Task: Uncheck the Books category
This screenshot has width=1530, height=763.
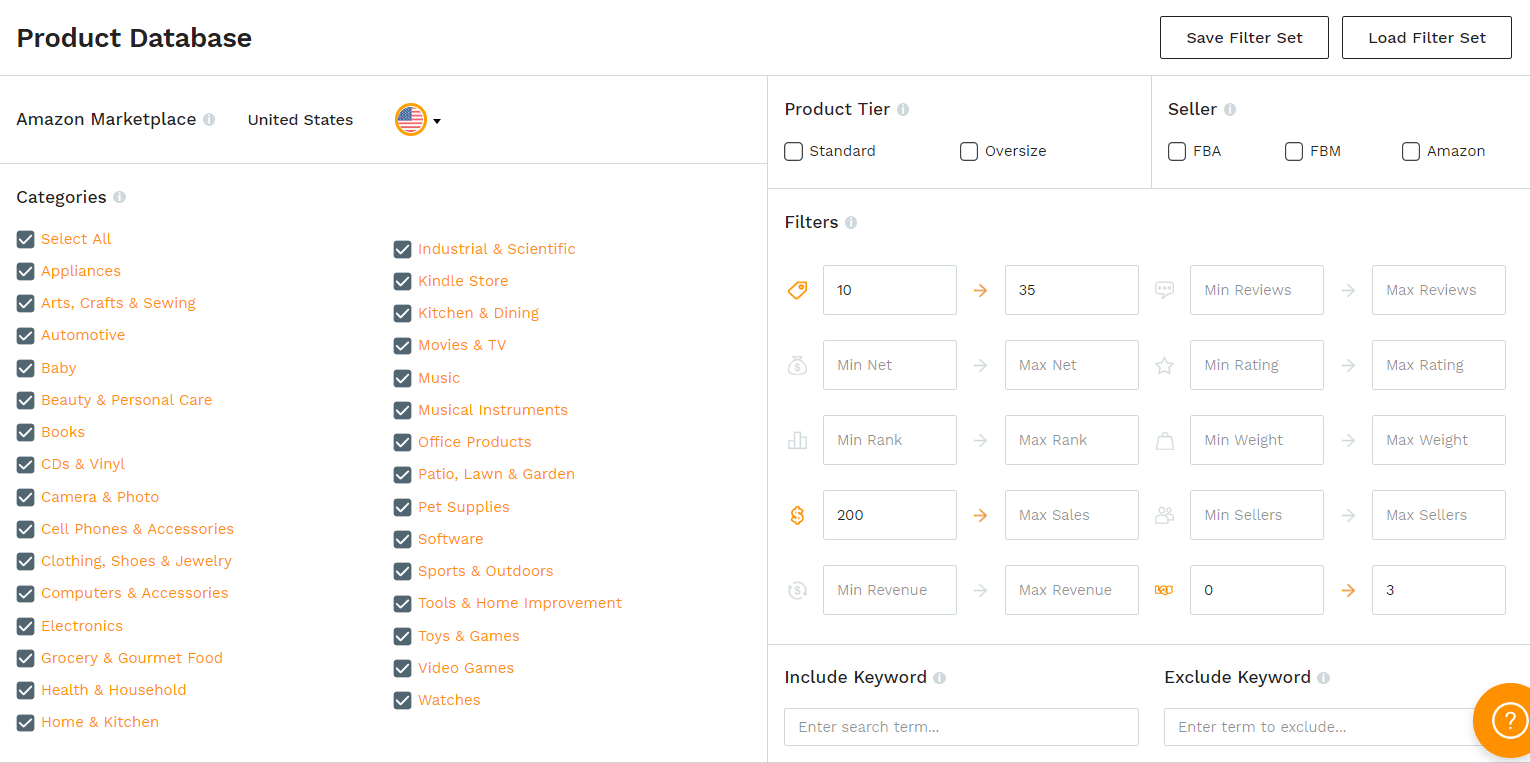Action: click(25, 432)
